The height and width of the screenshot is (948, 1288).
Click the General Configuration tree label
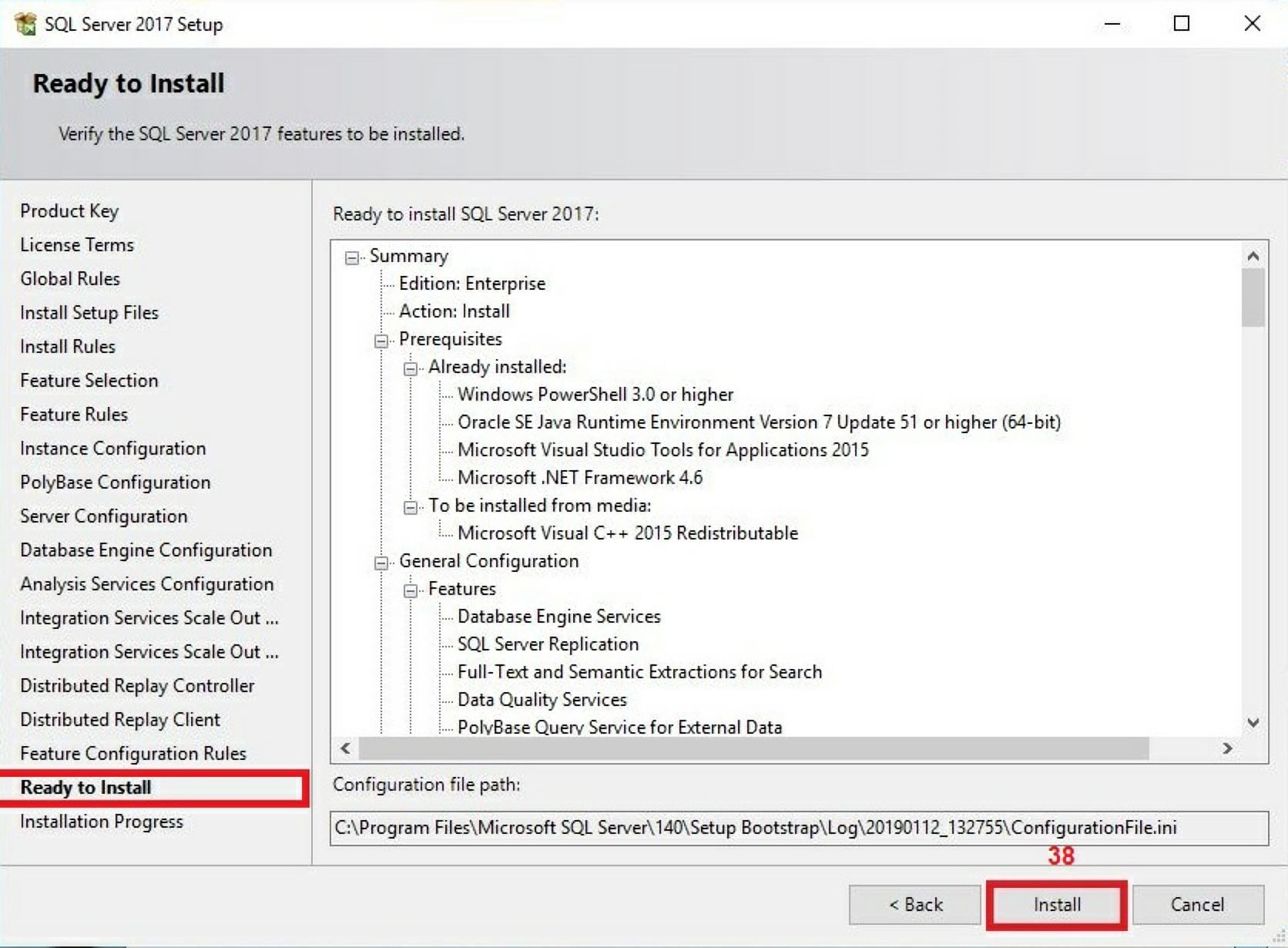point(489,561)
